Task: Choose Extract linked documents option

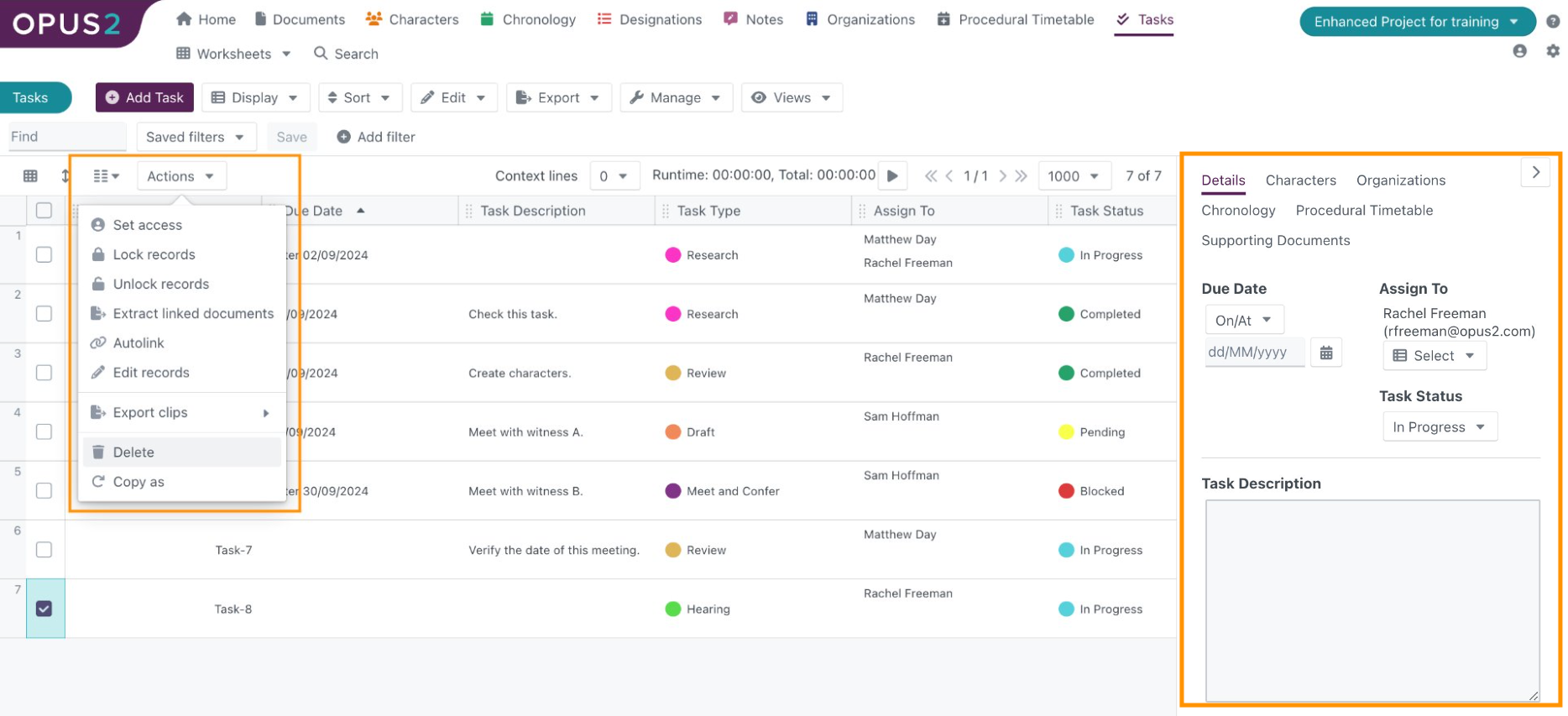Action: click(x=181, y=313)
